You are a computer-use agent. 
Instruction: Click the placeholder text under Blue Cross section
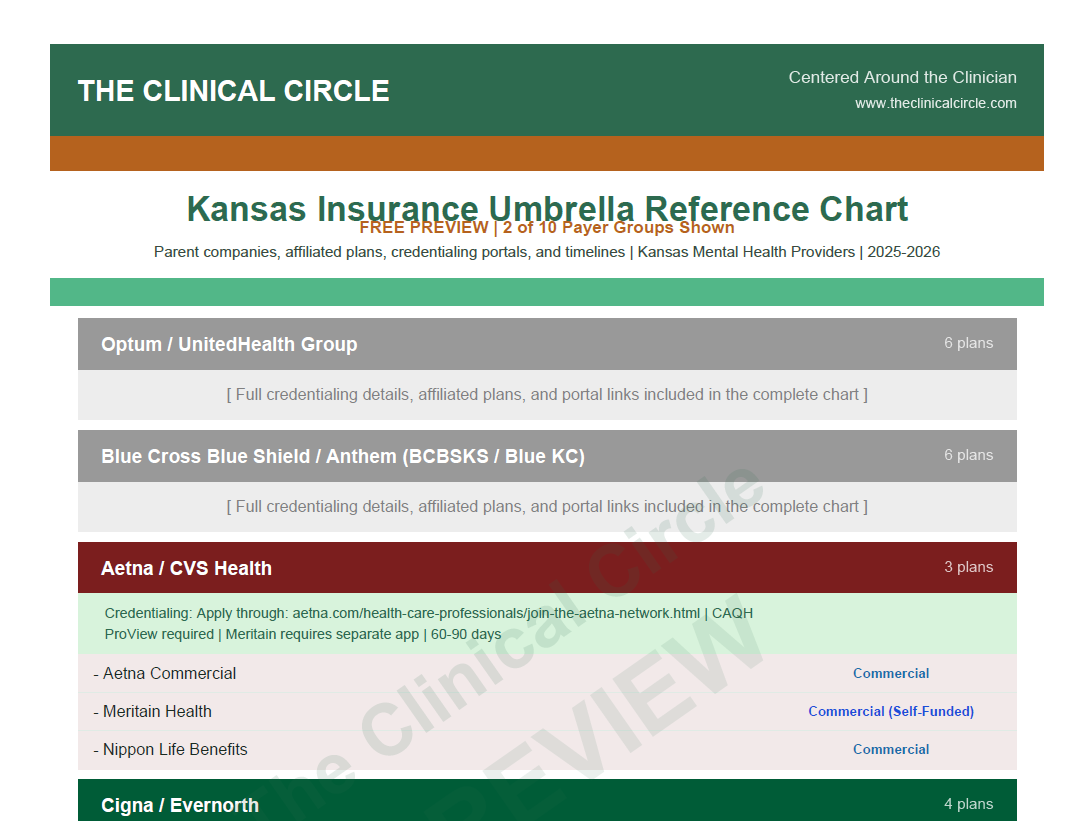pos(547,507)
